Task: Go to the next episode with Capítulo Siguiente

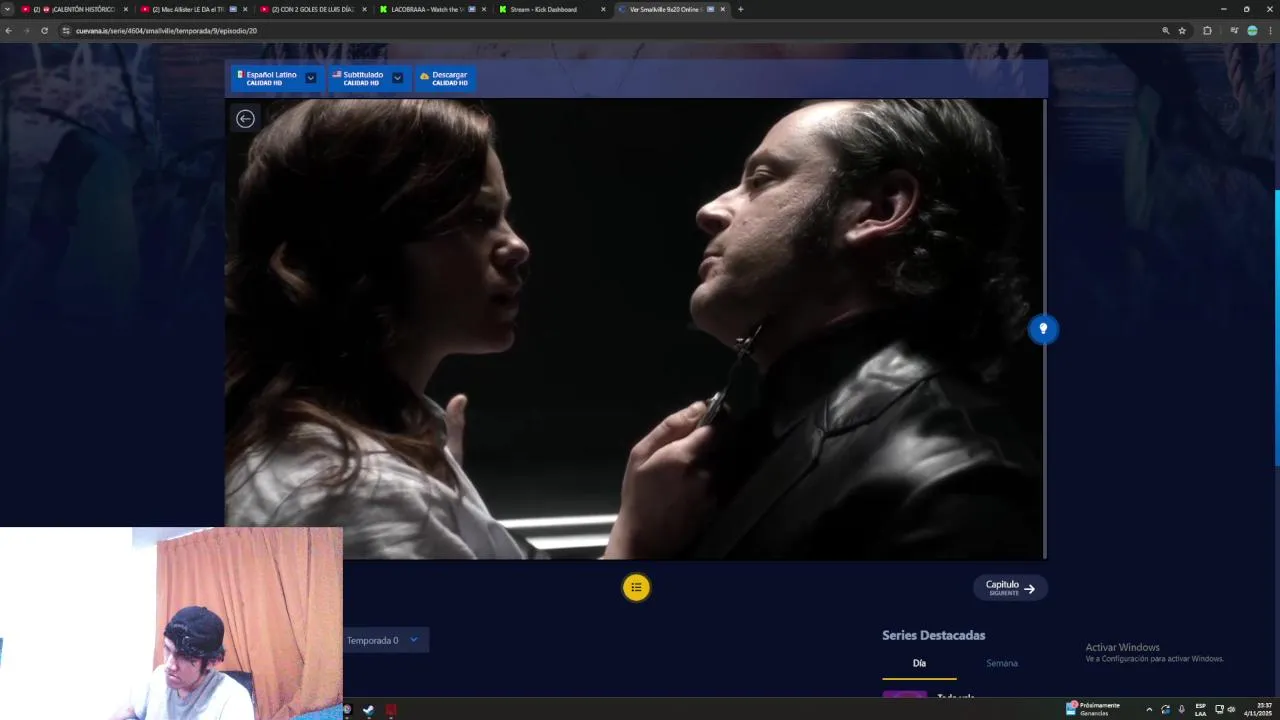Action: tap(1010, 588)
